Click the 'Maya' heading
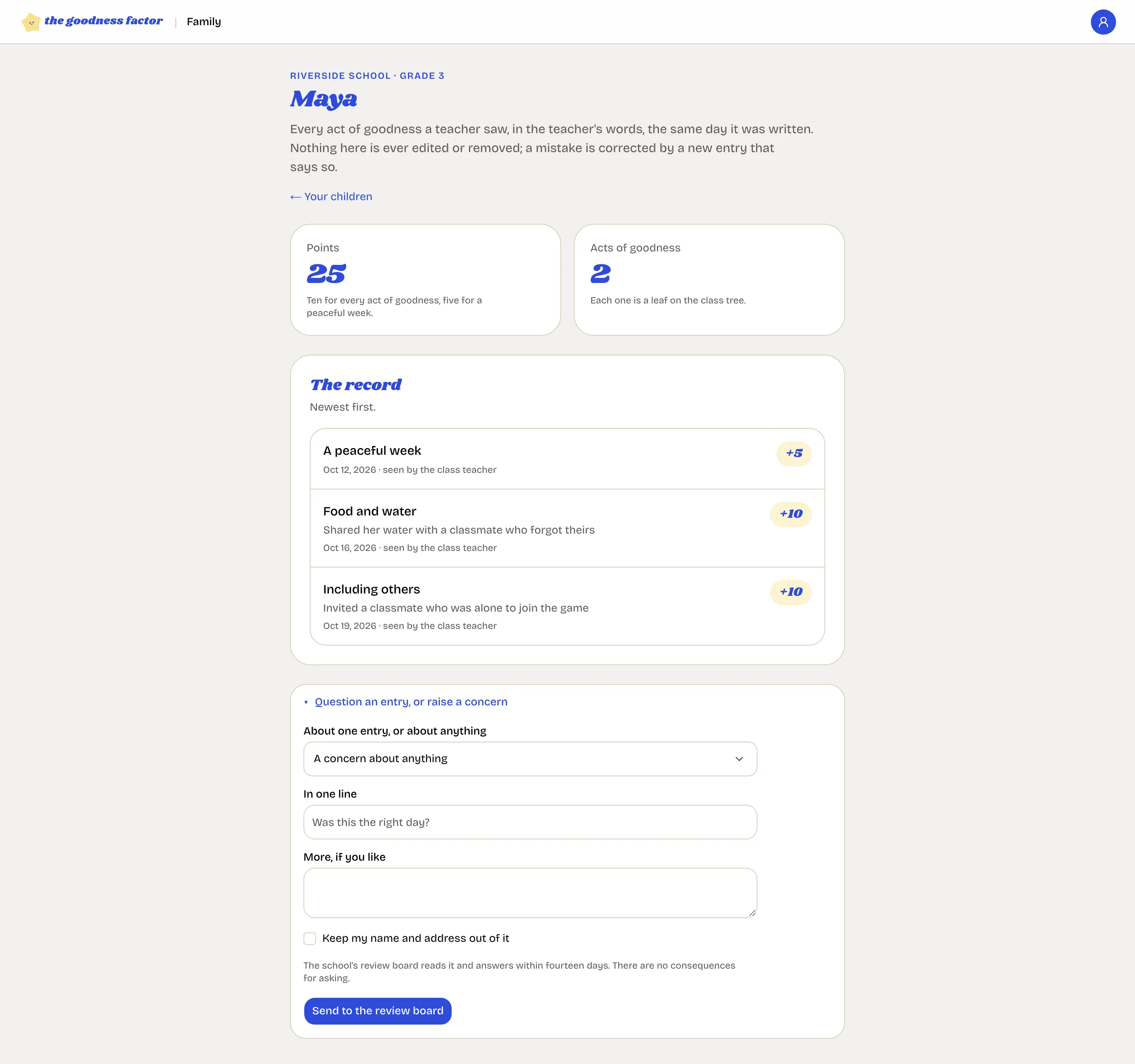This screenshot has width=1135, height=1064. [324, 99]
